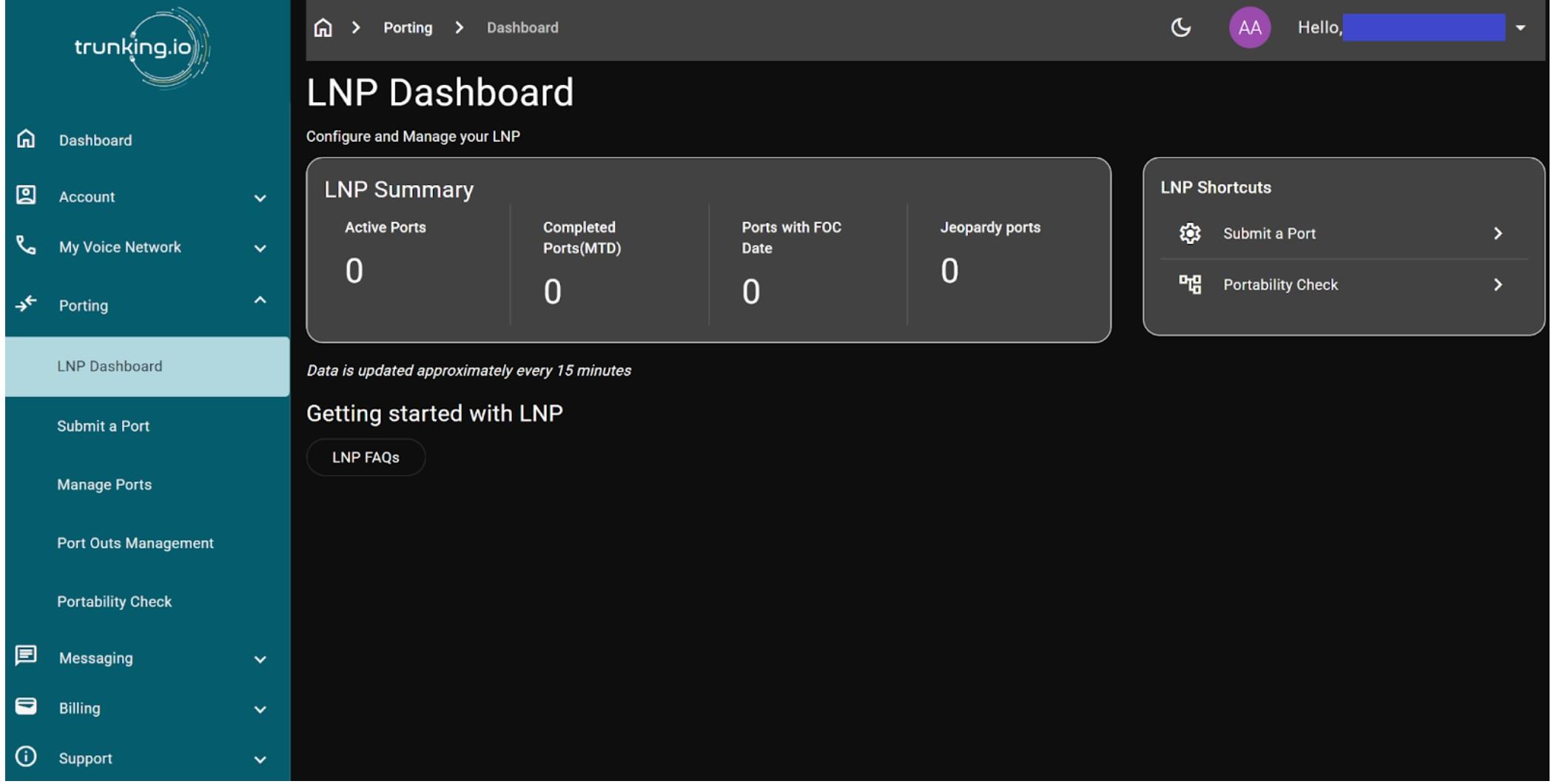Click the LNP FAQs button
This screenshot has width=1554, height=784.
(x=366, y=458)
